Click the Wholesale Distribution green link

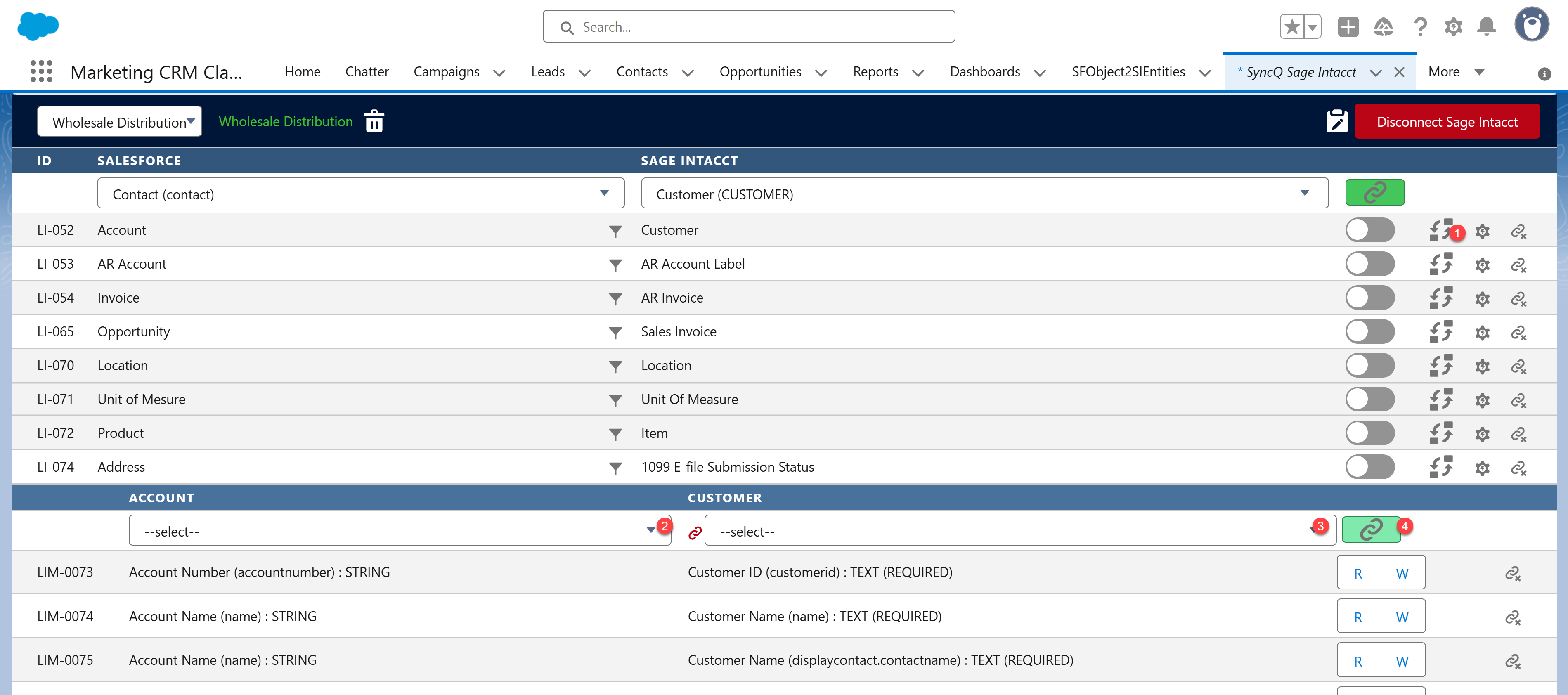point(286,121)
